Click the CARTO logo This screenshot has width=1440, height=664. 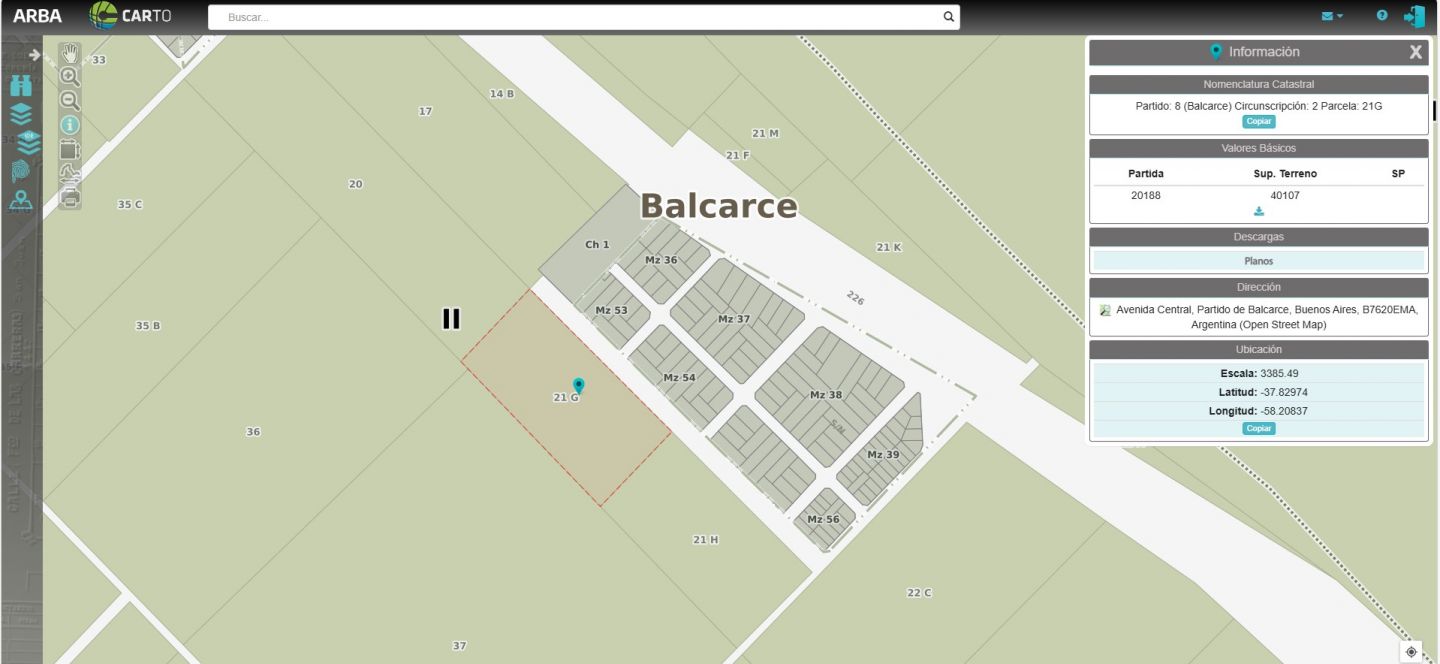coord(130,16)
